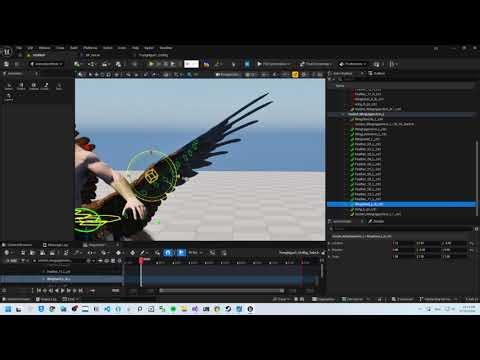Click the timeline horizontal range scrollbar
480x360 pixels.
click(222, 291)
